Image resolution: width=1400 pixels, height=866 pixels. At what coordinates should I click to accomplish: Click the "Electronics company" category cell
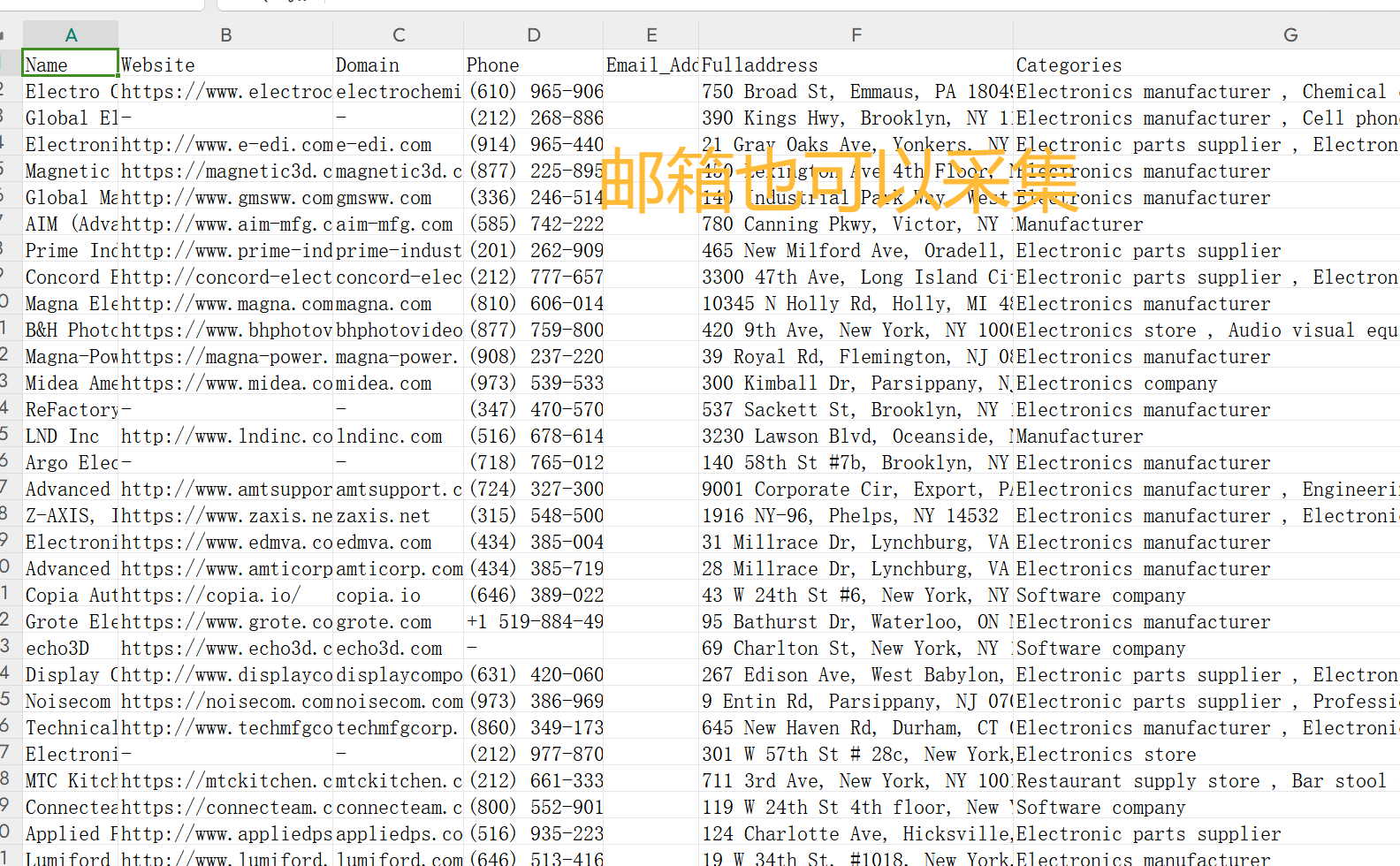click(1207, 383)
